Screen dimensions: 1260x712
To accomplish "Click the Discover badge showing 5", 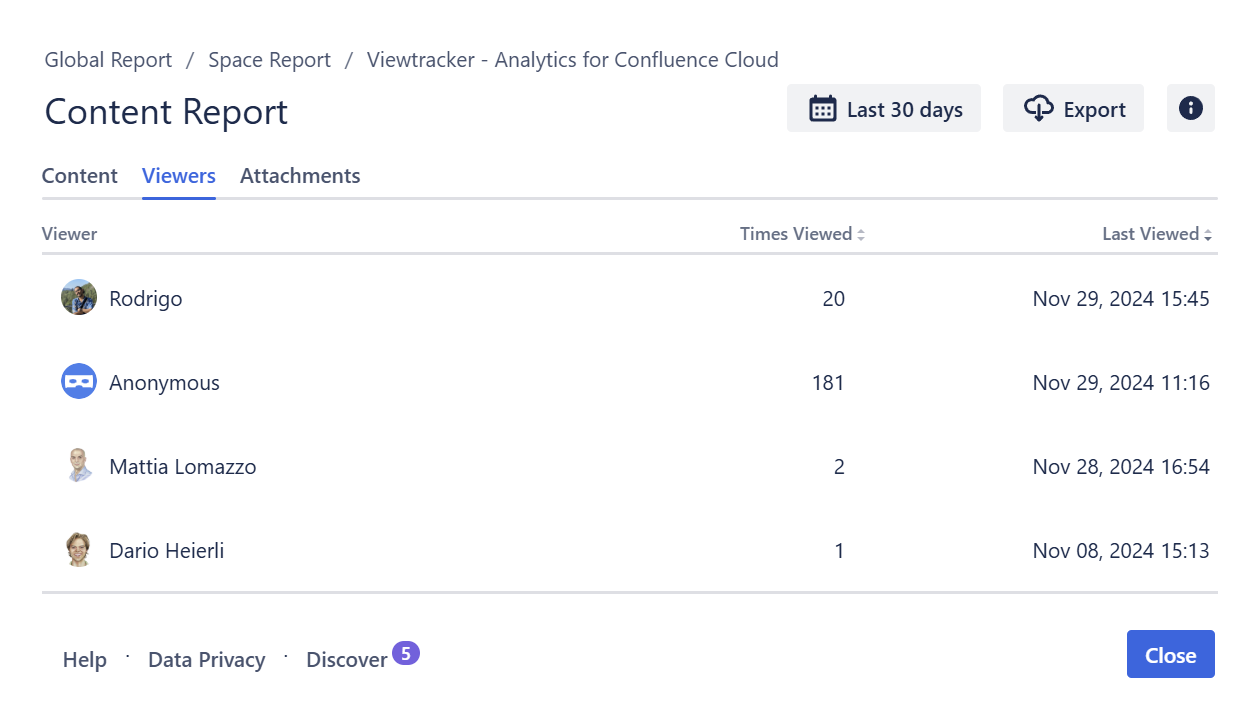I will 405,653.
